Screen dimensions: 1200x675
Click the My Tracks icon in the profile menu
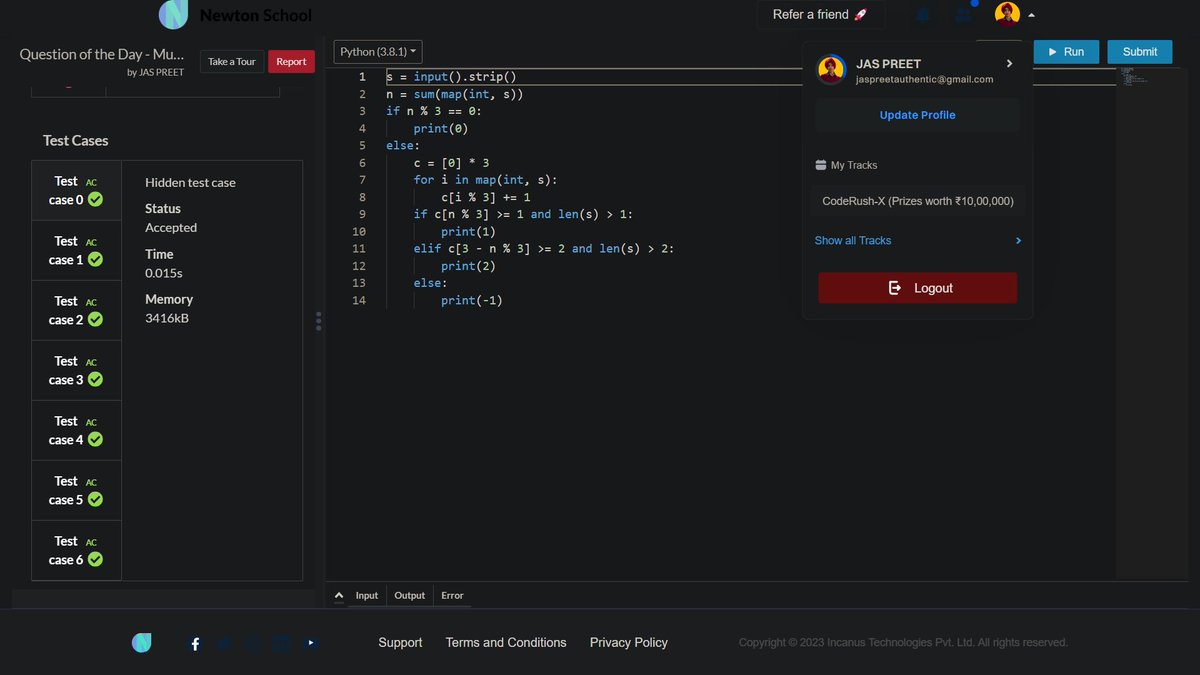point(821,164)
